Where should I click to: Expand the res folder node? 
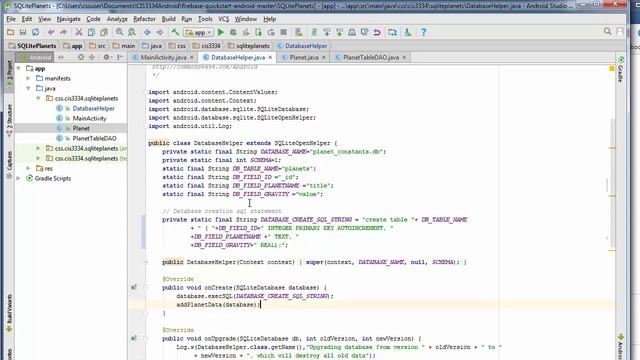[28, 169]
